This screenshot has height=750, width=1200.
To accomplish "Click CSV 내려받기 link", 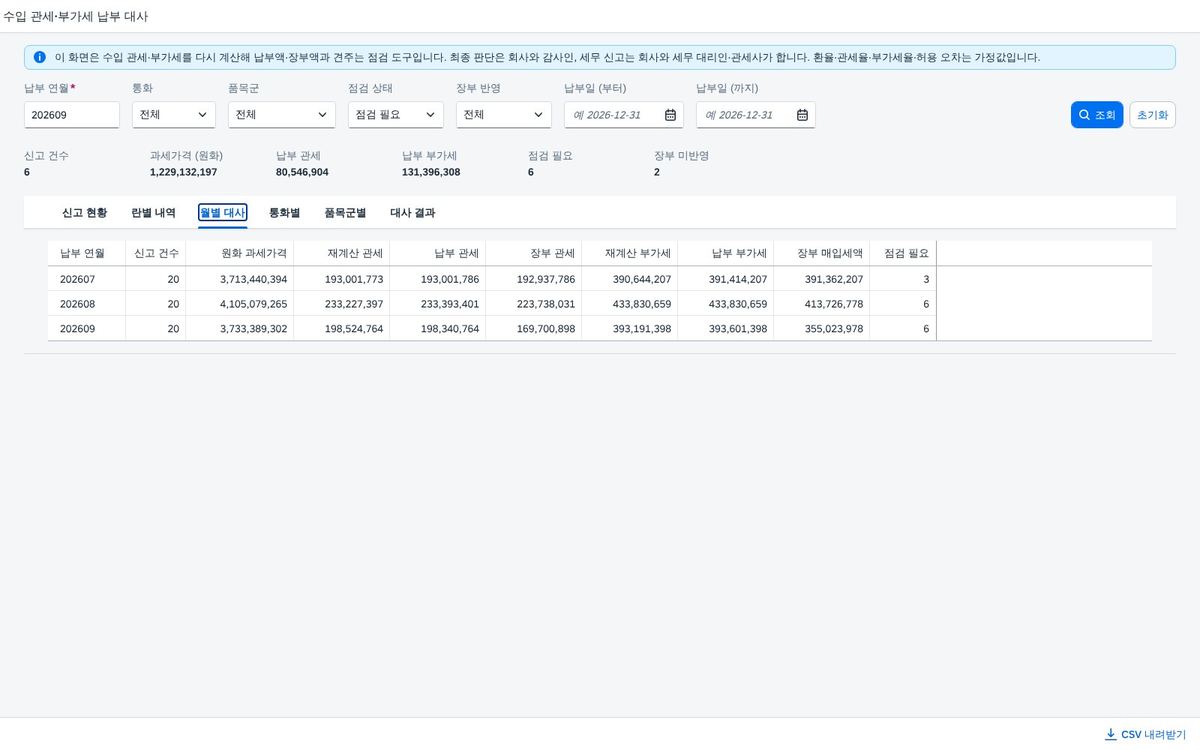I will tap(1145, 734).
